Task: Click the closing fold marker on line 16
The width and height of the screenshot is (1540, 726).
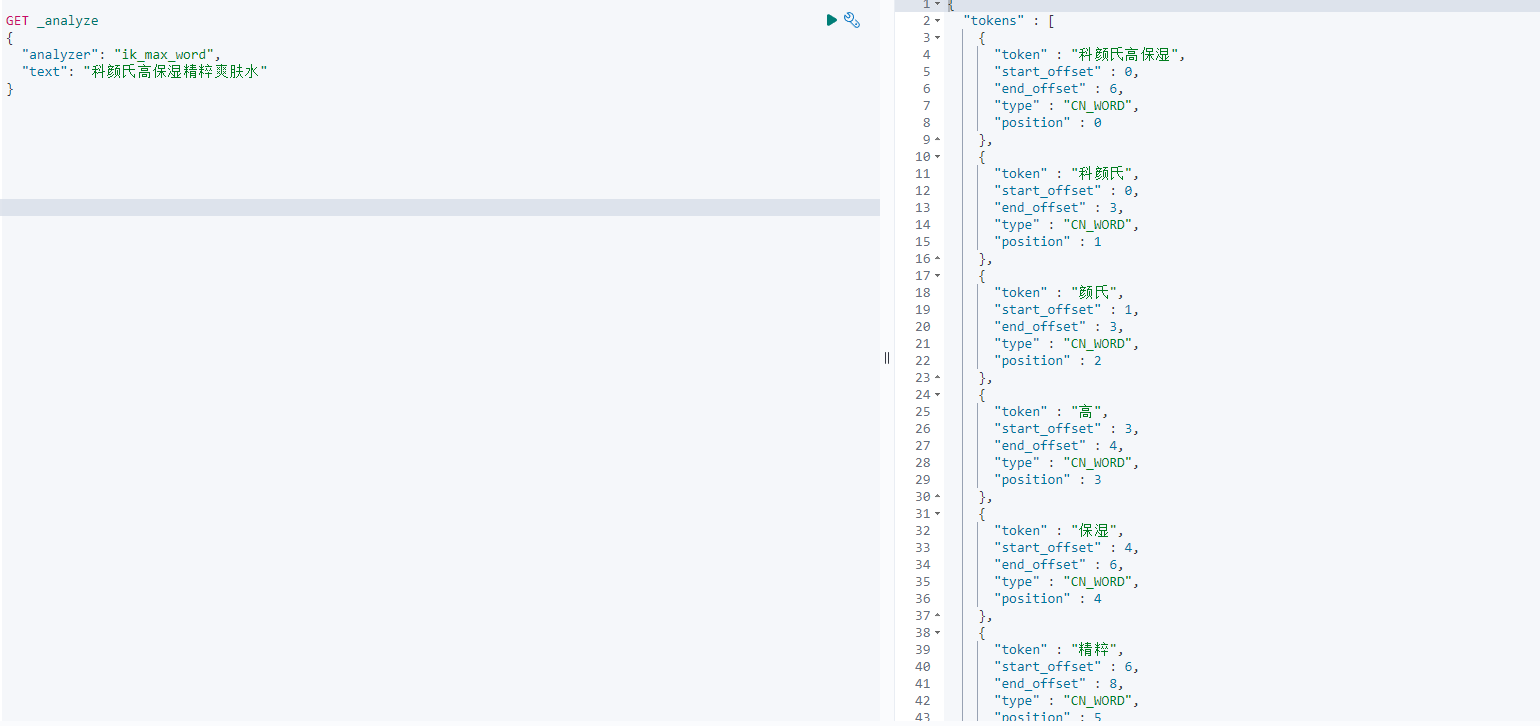Action: click(x=937, y=259)
